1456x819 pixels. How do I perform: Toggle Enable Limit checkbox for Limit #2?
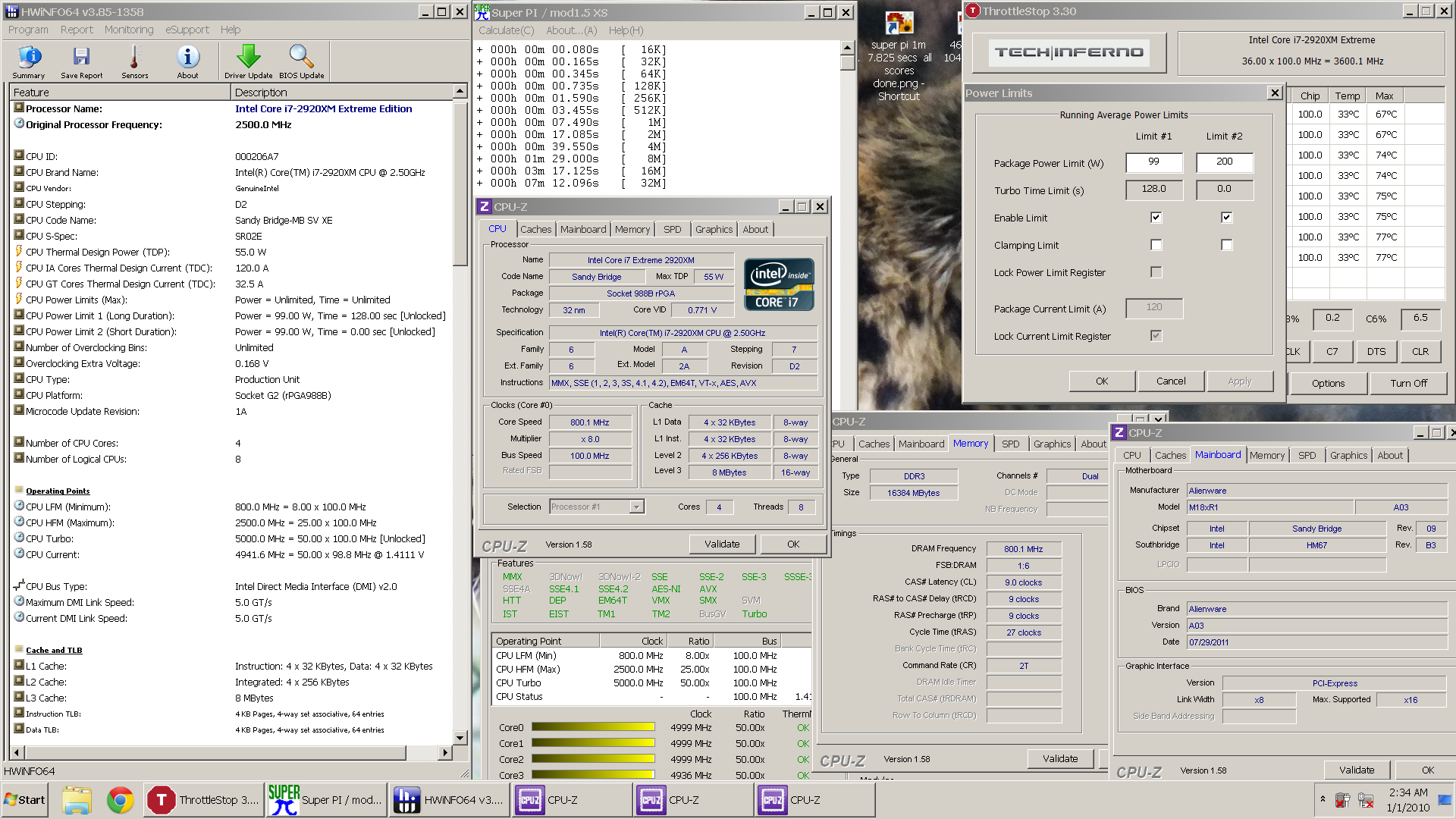(1226, 218)
